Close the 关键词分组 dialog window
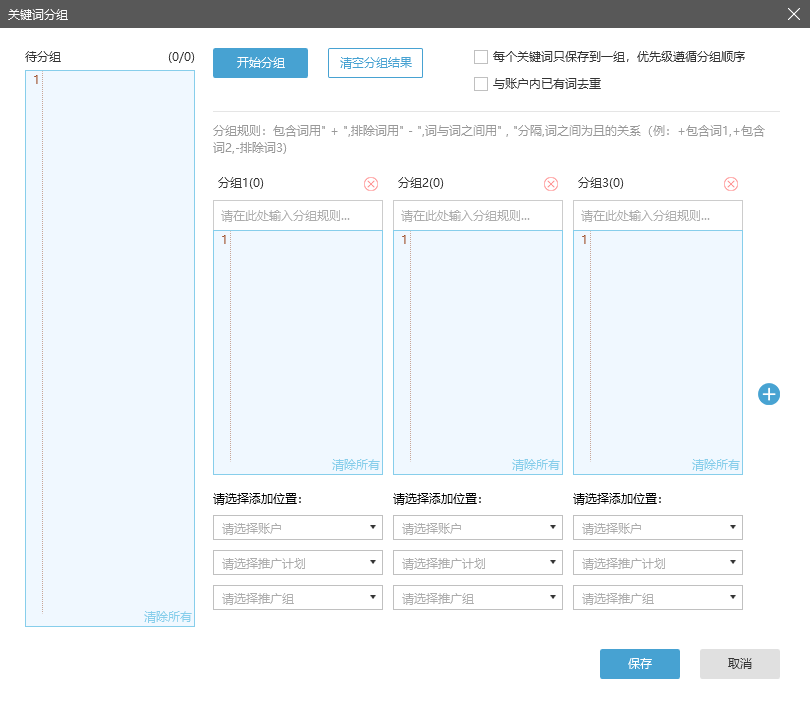The width and height of the screenshot is (810, 715). click(x=795, y=14)
